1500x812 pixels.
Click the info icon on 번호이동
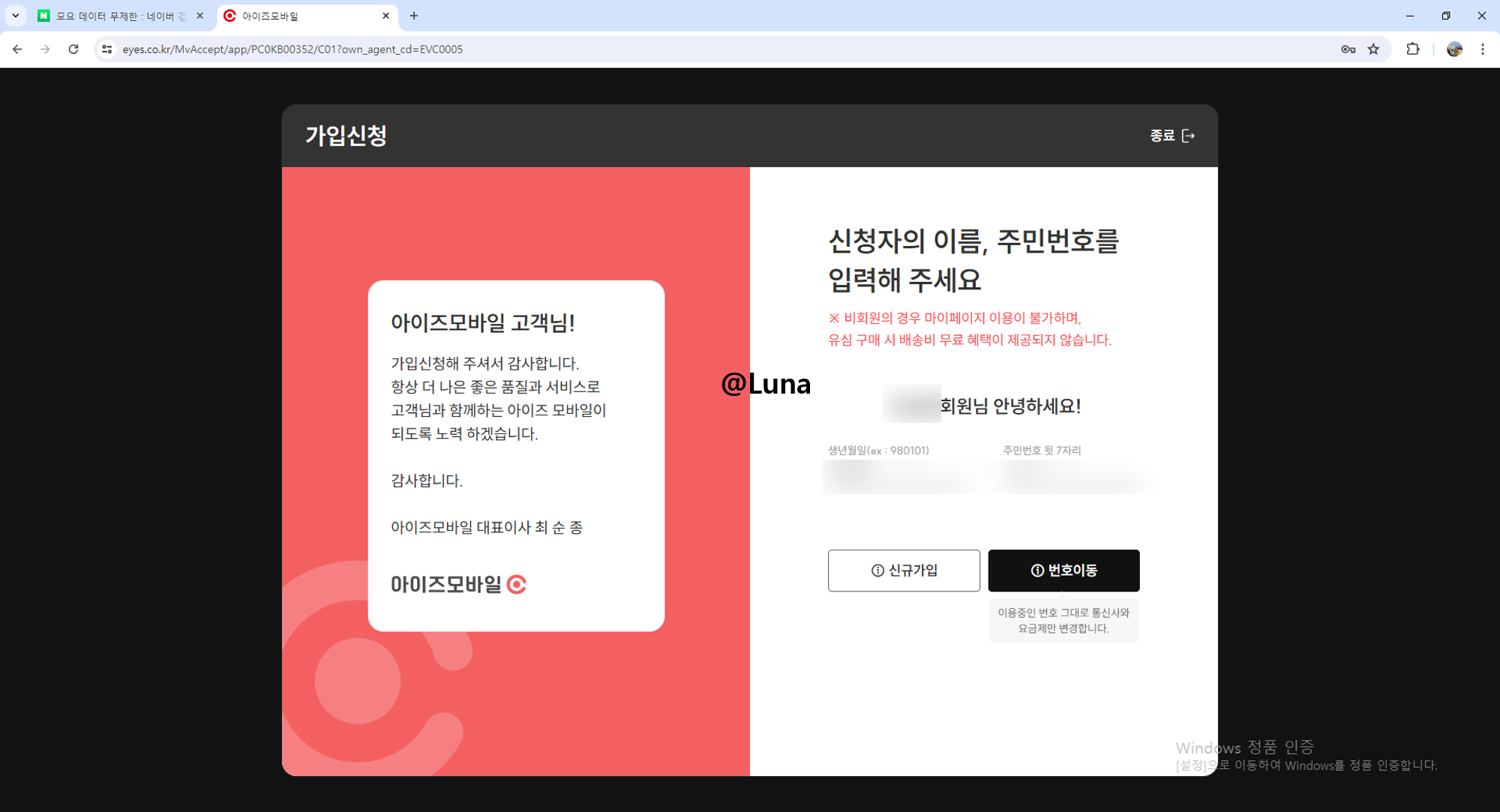coord(1037,571)
